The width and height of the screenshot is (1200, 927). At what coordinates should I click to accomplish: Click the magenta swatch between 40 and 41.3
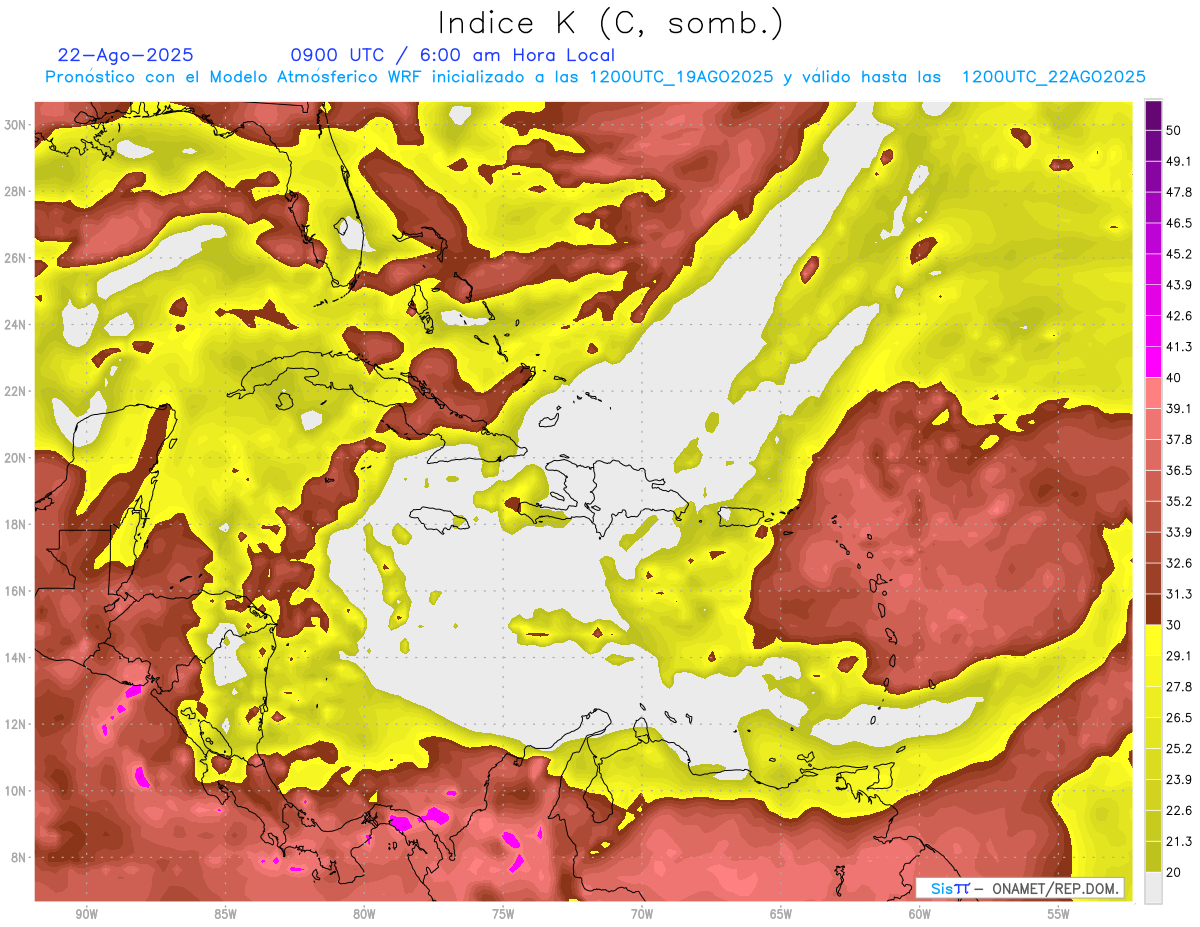[1153, 362]
